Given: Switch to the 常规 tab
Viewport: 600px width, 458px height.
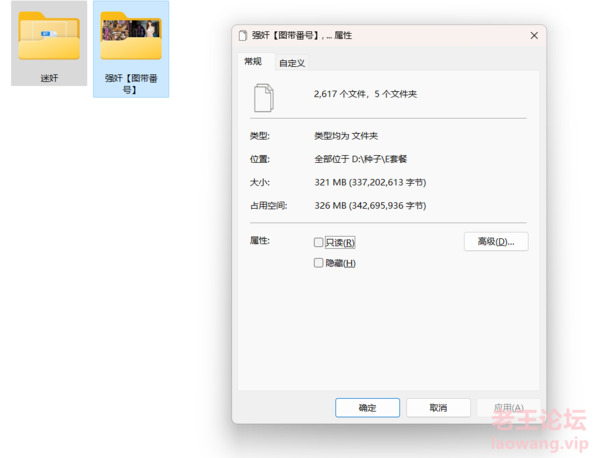Looking at the screenshot, I should [x=253, y=62].
